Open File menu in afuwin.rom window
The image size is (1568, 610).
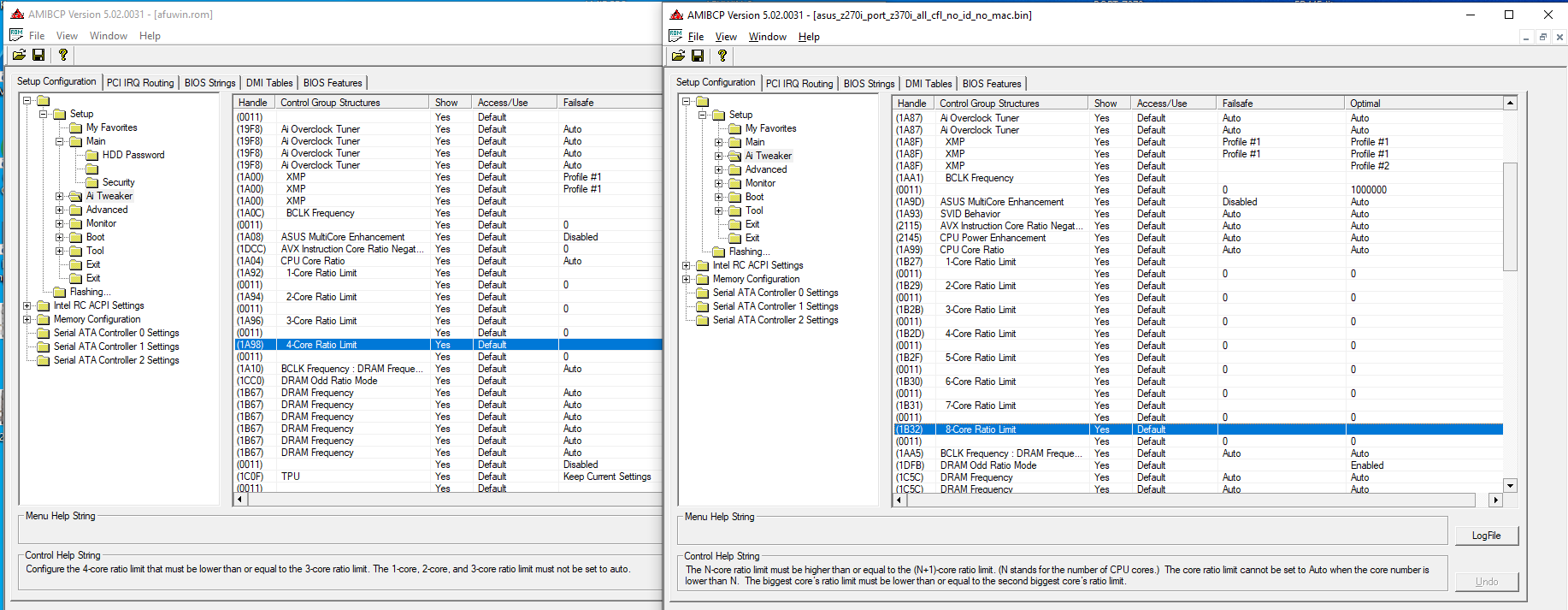click(37, 36)
